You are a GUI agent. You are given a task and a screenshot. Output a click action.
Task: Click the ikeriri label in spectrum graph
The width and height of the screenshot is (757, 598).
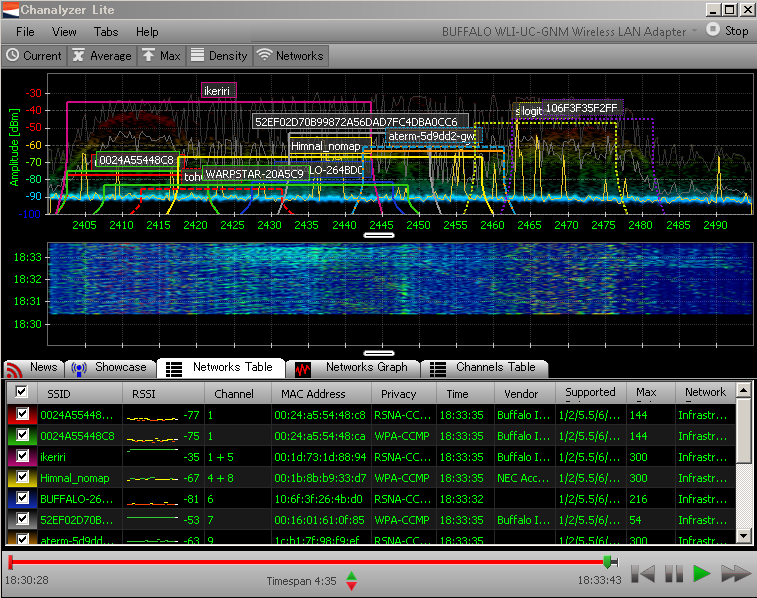tap(219, 91)
